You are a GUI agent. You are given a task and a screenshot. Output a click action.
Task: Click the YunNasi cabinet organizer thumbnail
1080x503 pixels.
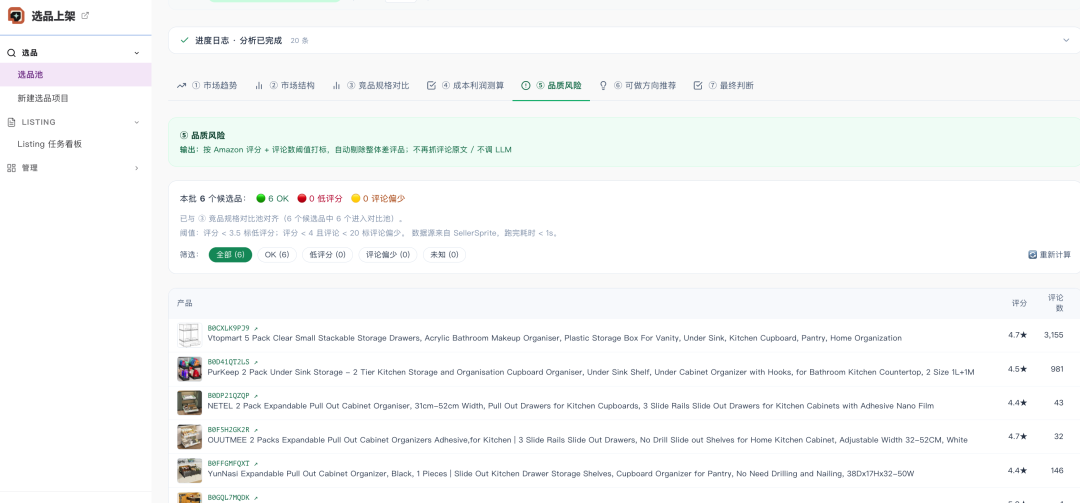point(189,470)
